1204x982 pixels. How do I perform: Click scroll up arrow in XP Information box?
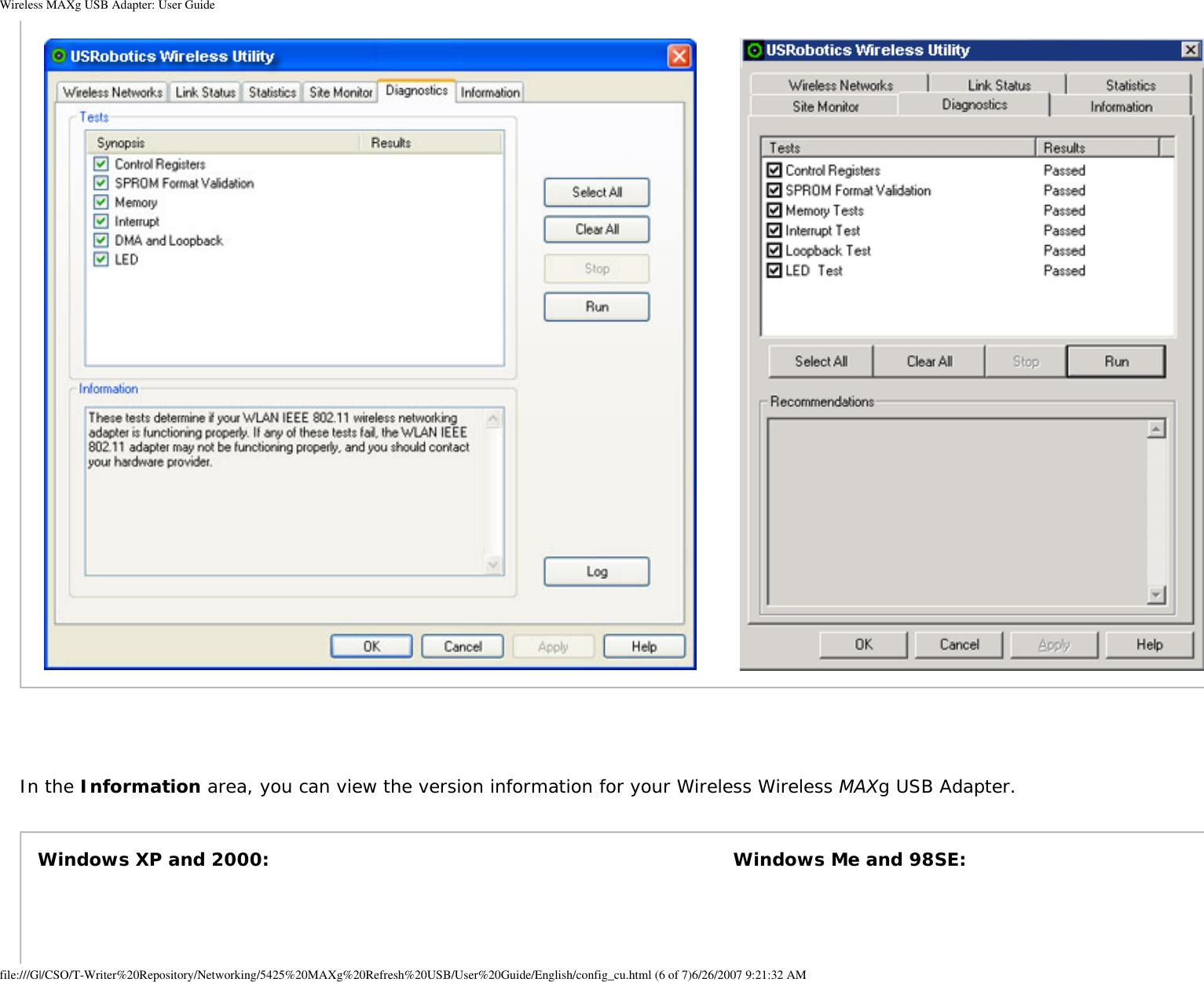pos(493,419)
